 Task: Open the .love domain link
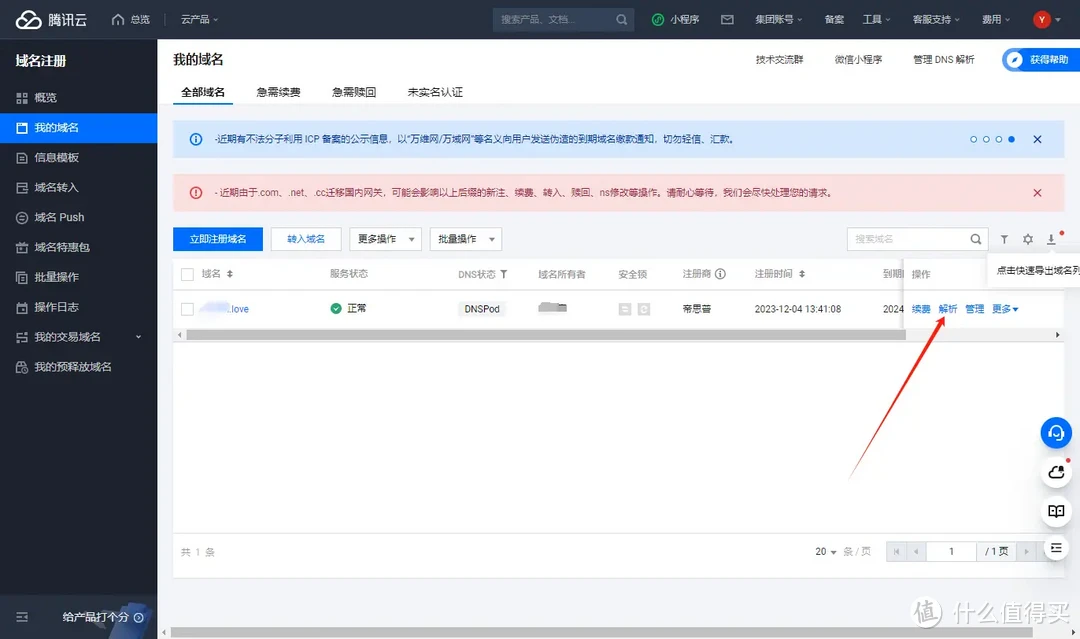[225, 308]
